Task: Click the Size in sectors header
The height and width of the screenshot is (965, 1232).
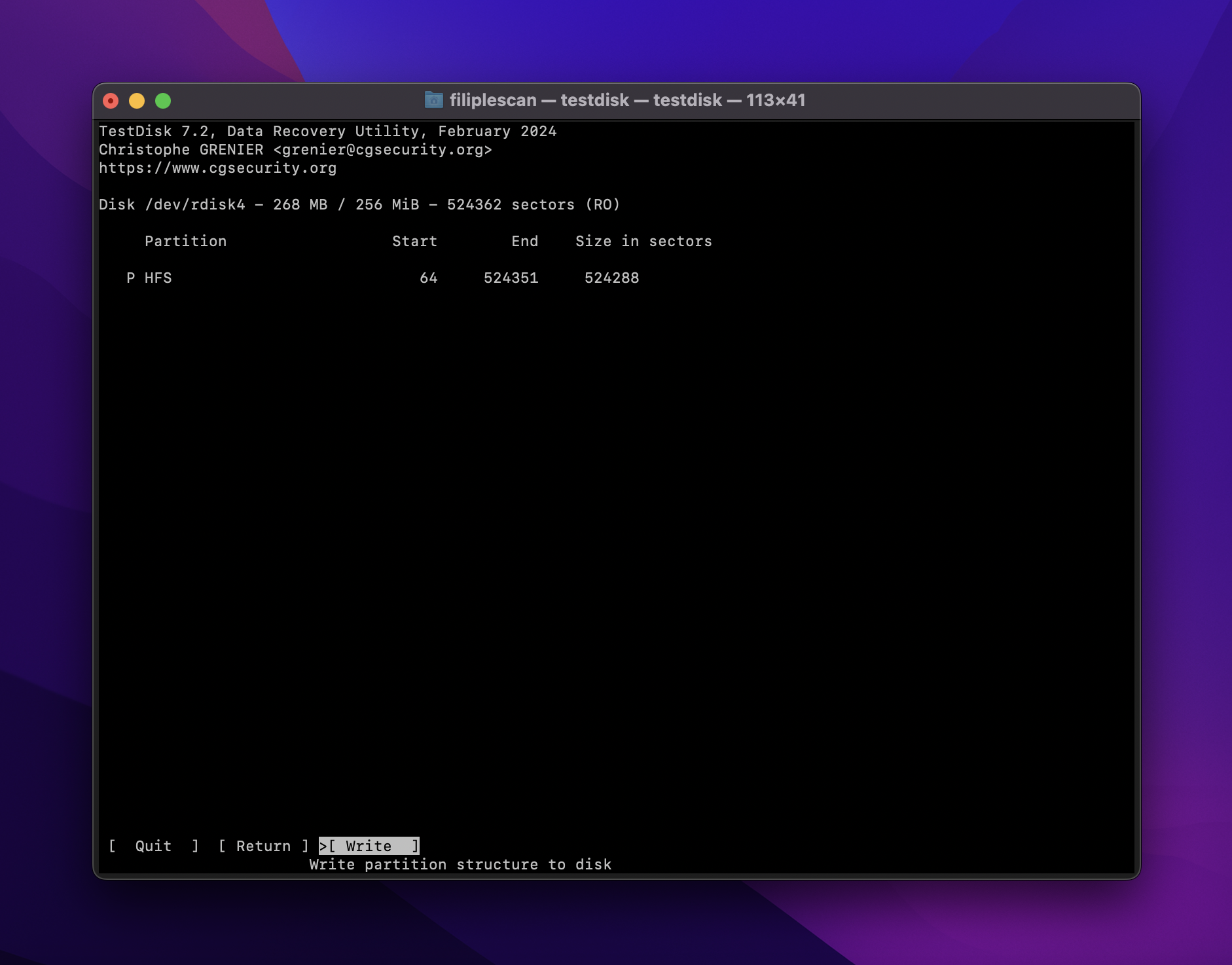Action: [x=643, y=241]
